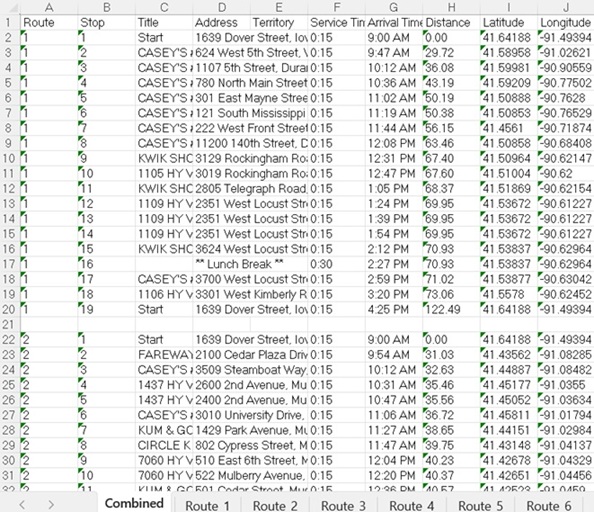Click the next sheet navigation arrow
This screenshot has width=594, height=512.
tap(51, 504)
